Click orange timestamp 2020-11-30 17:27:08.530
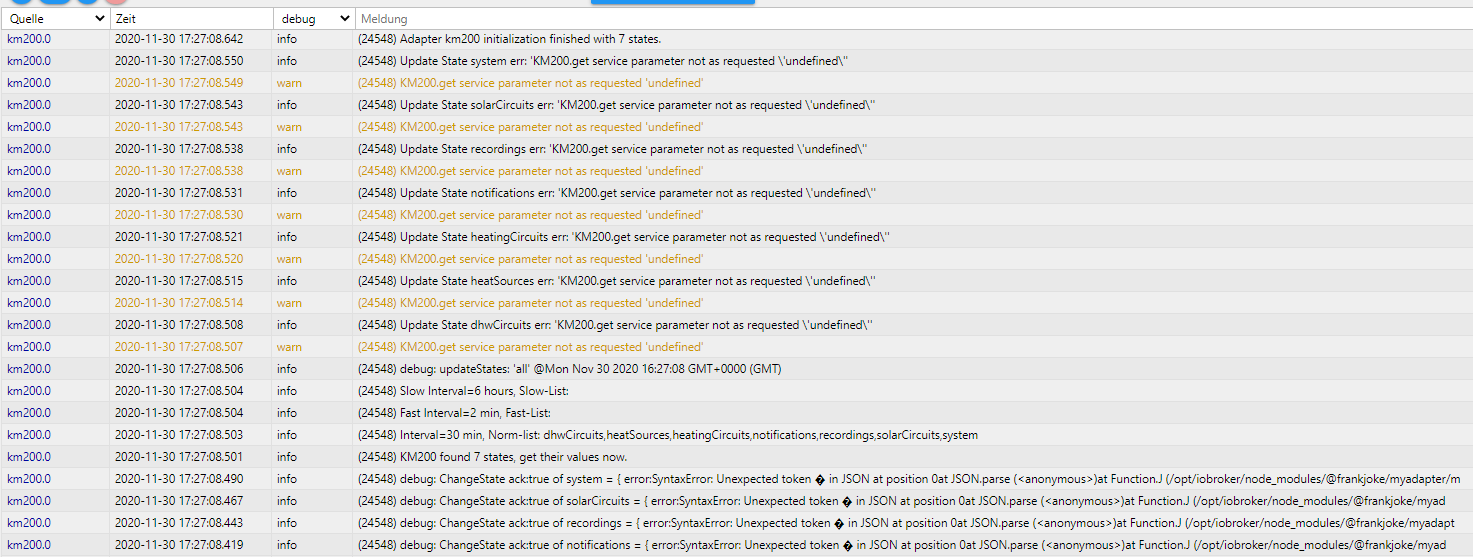This screenshot has height=557, width=1473. pyautogui.click(x=178, y=215)
